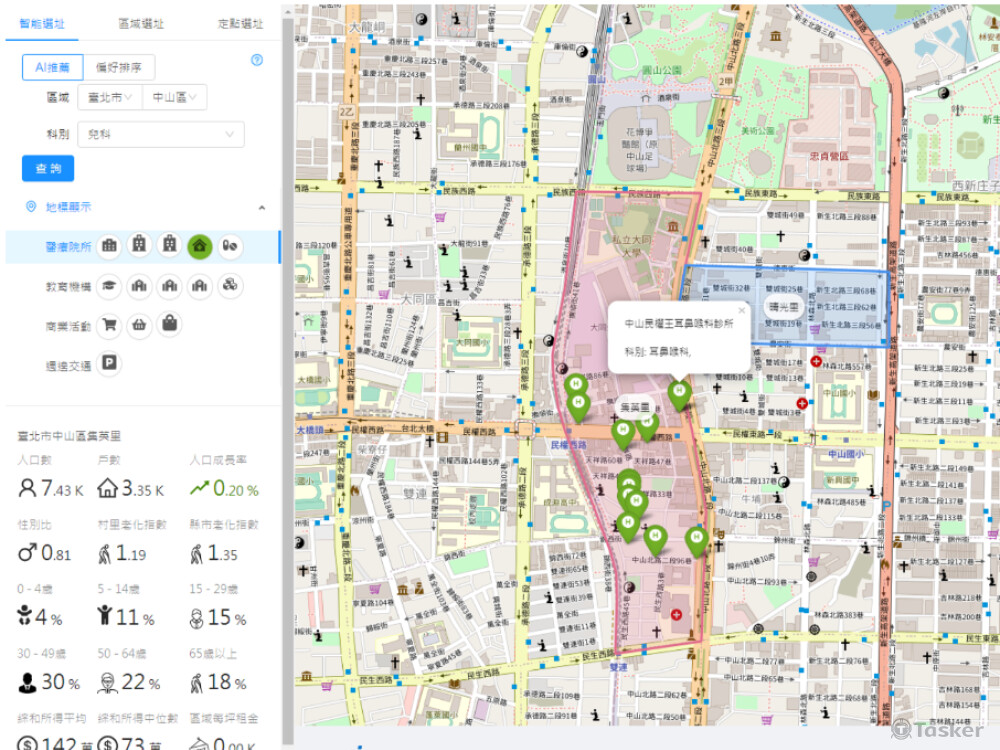Collapse the 地標顯示 section
Viewport: 1000px width, 750px height.
(x=262, y=207)
